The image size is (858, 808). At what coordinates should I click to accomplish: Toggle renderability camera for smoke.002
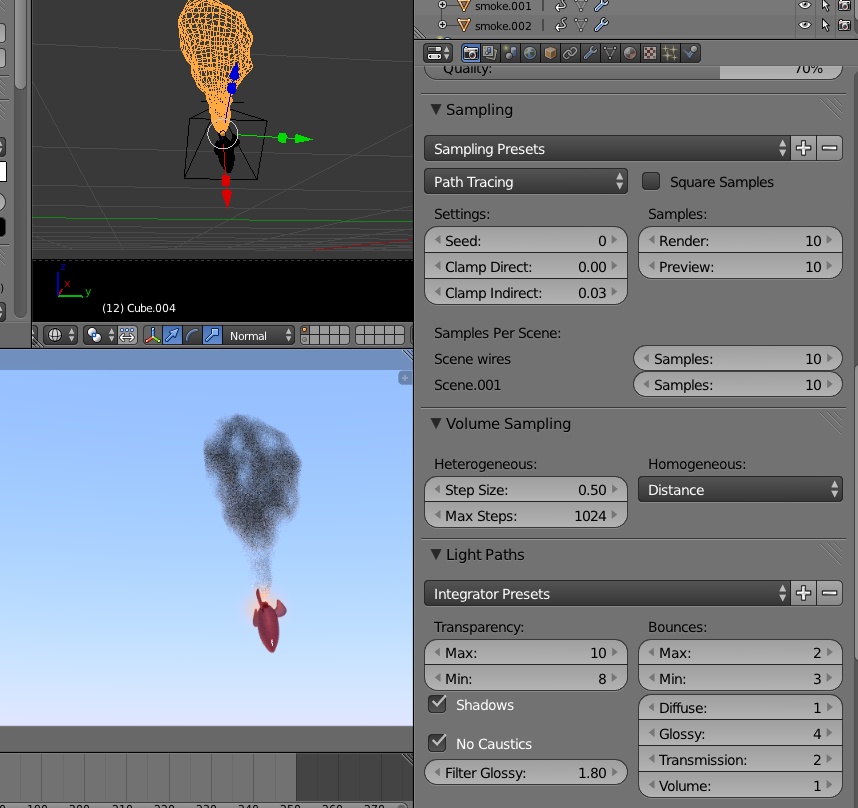click(845, 25)
